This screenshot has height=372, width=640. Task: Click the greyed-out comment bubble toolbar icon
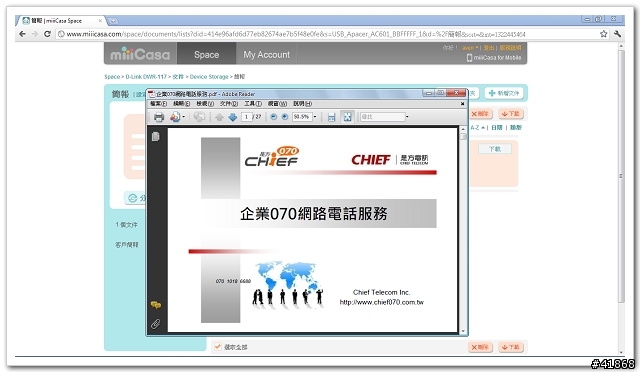[x=199, y=117]
